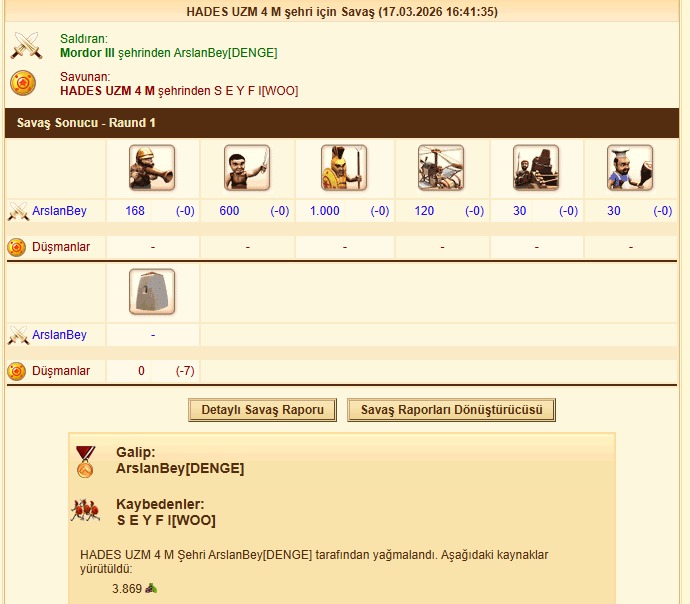
Task: Click the Savunan label
Action: (x=85, y=77)
